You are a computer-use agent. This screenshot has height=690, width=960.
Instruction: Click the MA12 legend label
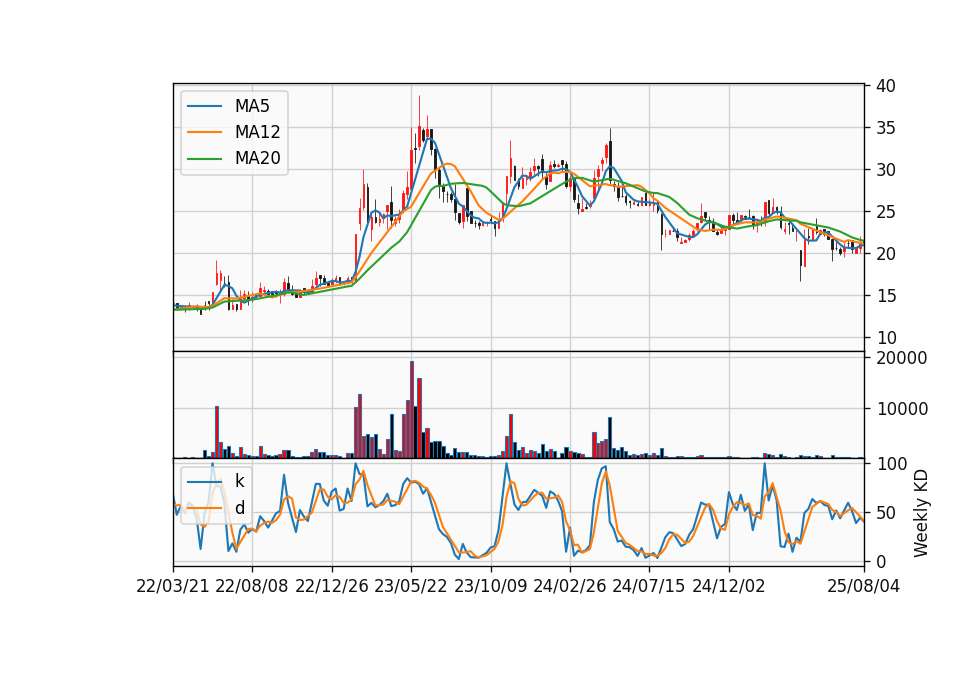(257, 132)
